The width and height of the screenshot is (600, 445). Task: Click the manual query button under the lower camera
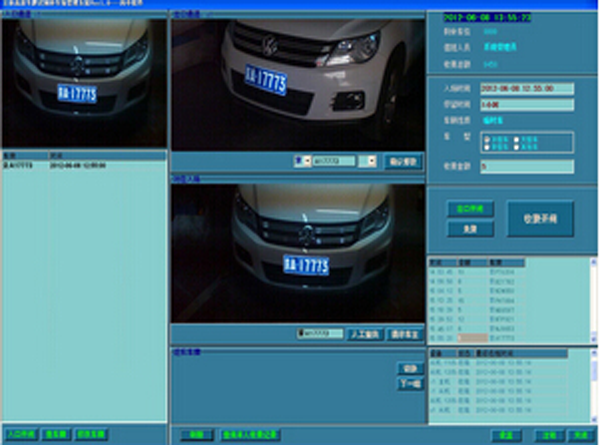pos(365,335)
